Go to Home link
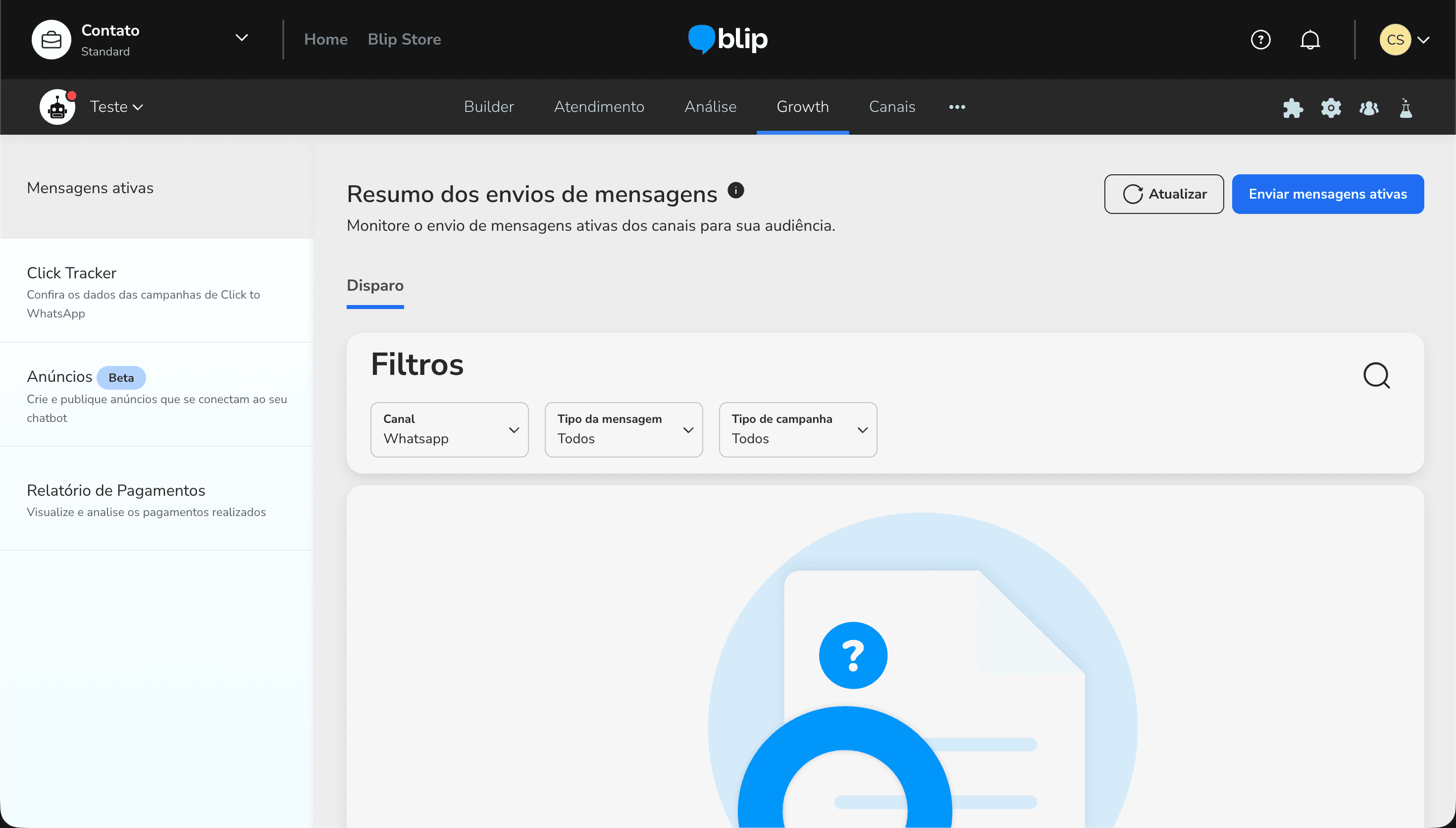Viewport: 1456px width, 828px height. pos(326,39)
